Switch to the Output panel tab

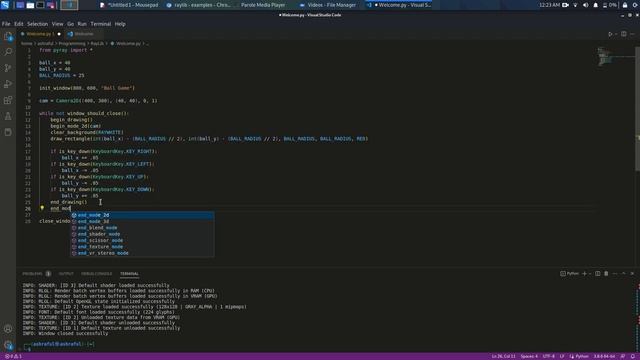click(66, 273)
